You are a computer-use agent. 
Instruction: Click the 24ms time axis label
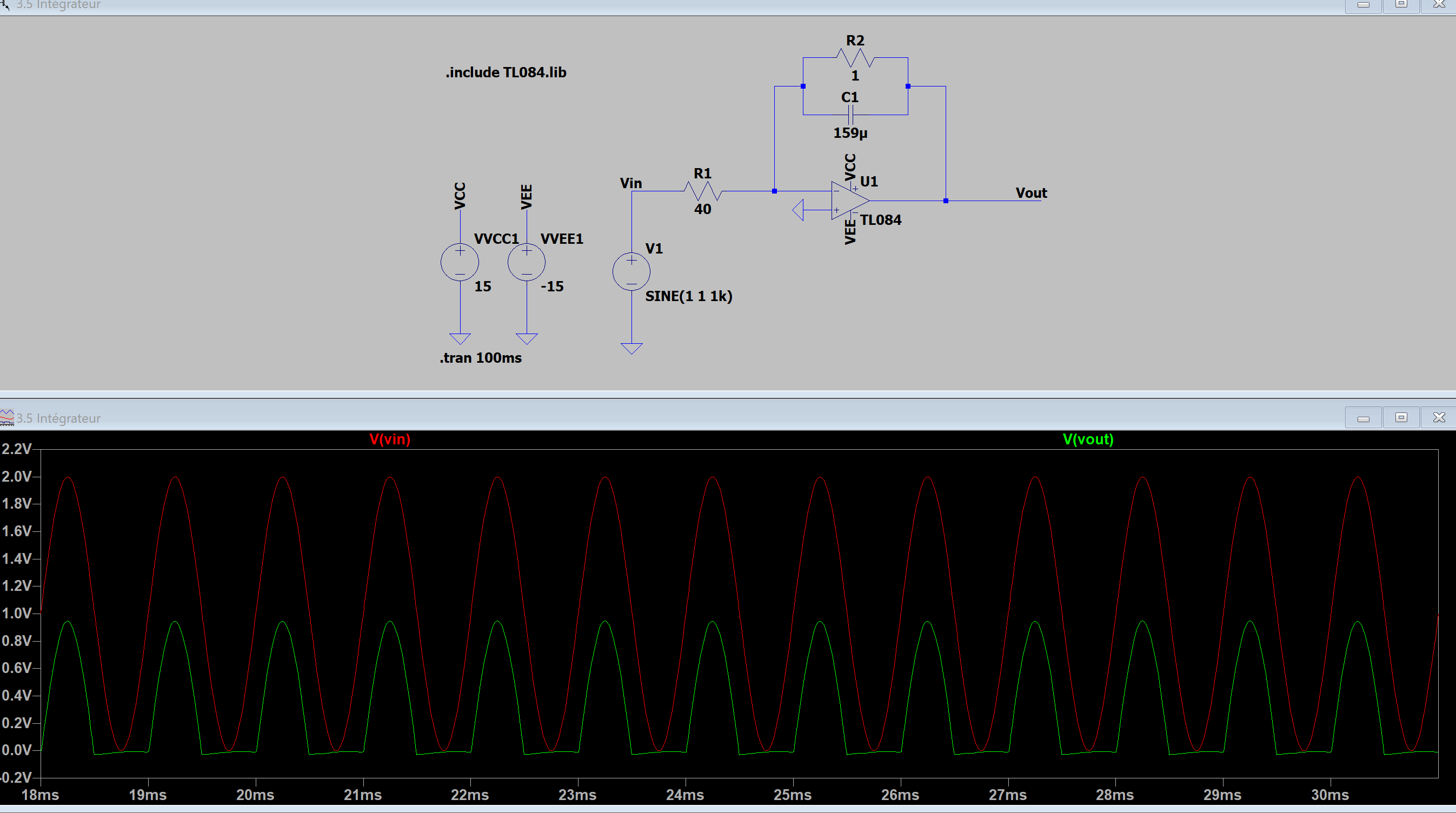(x=685, y=795)
